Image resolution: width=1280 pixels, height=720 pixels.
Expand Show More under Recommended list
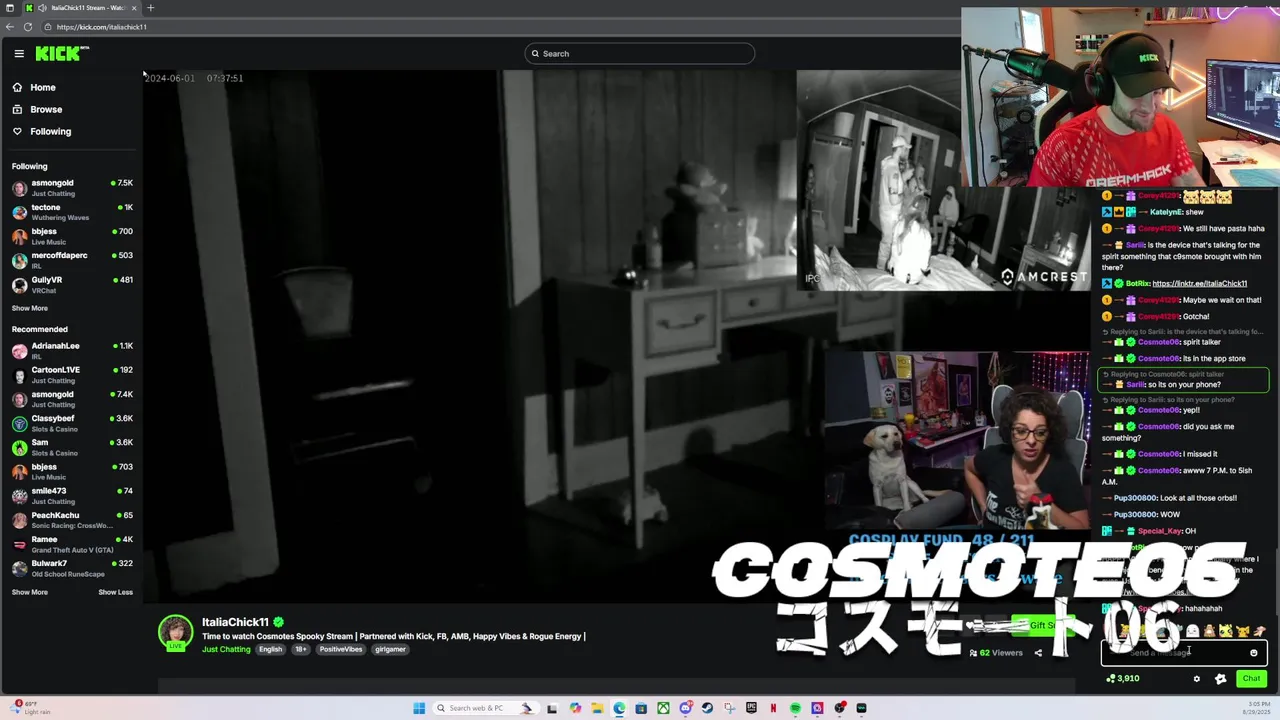click(x=30, y=592)
